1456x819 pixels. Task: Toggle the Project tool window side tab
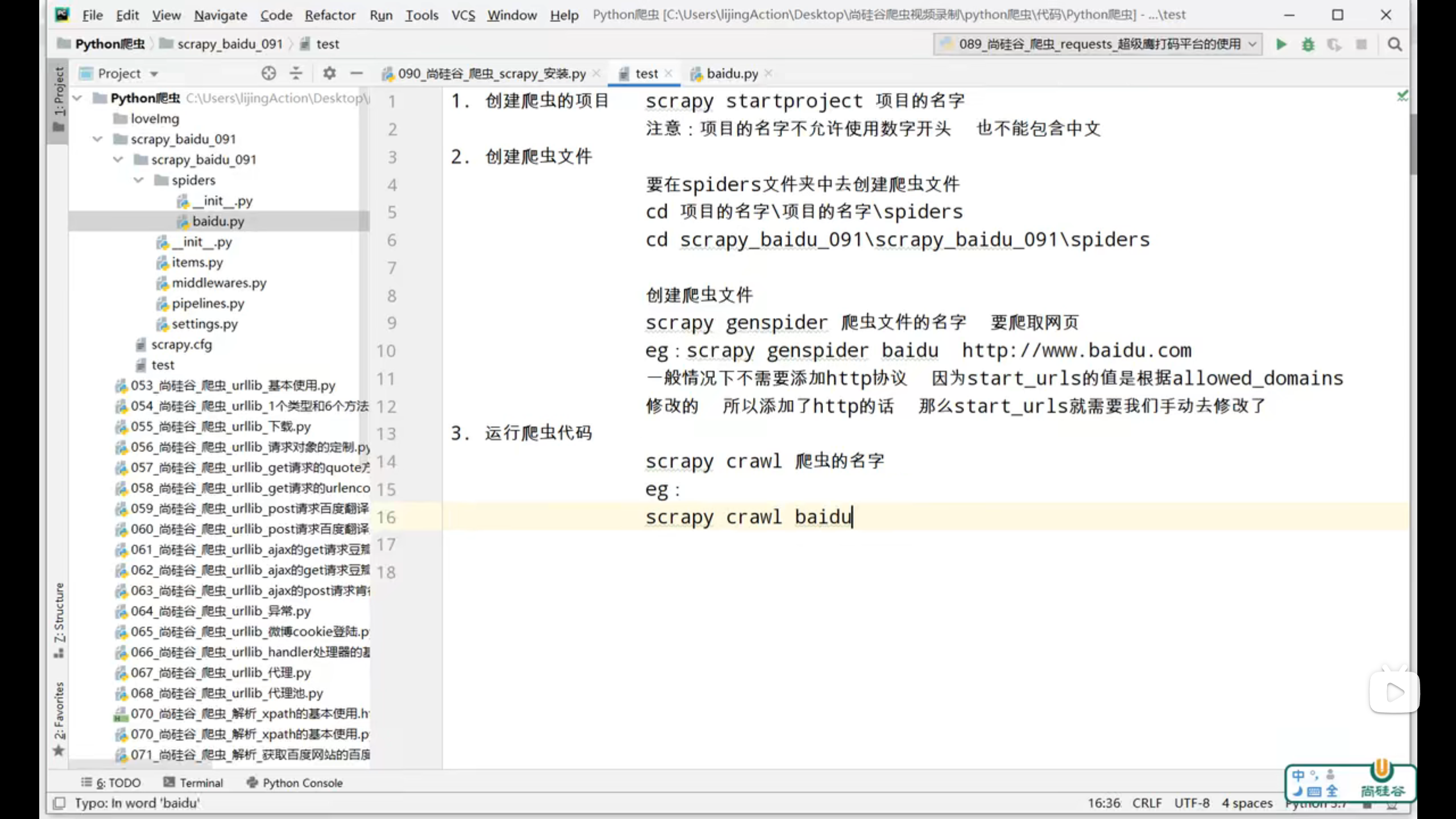point(59,97)
